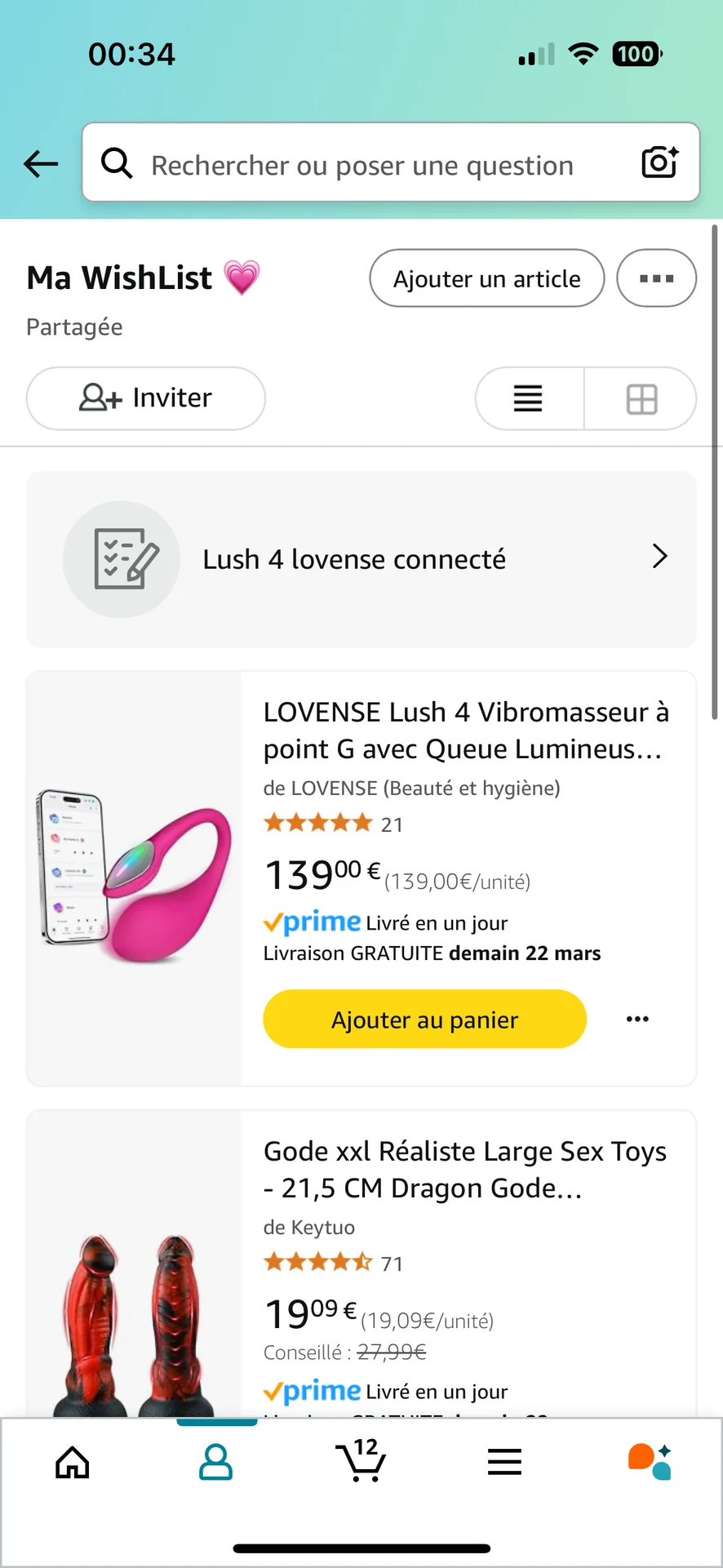Open LOVENSE Lush 4 product thumbnail

(134, 877)
